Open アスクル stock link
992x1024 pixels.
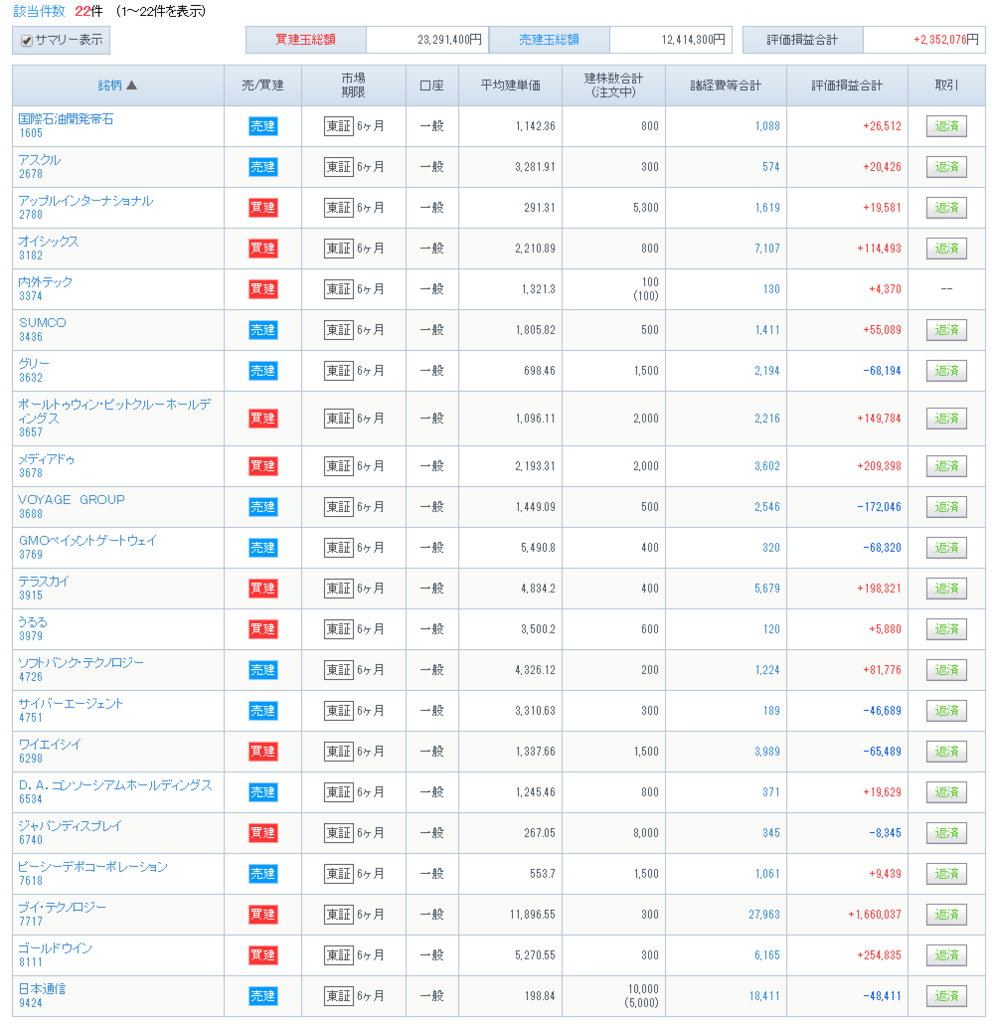[39, 160]
